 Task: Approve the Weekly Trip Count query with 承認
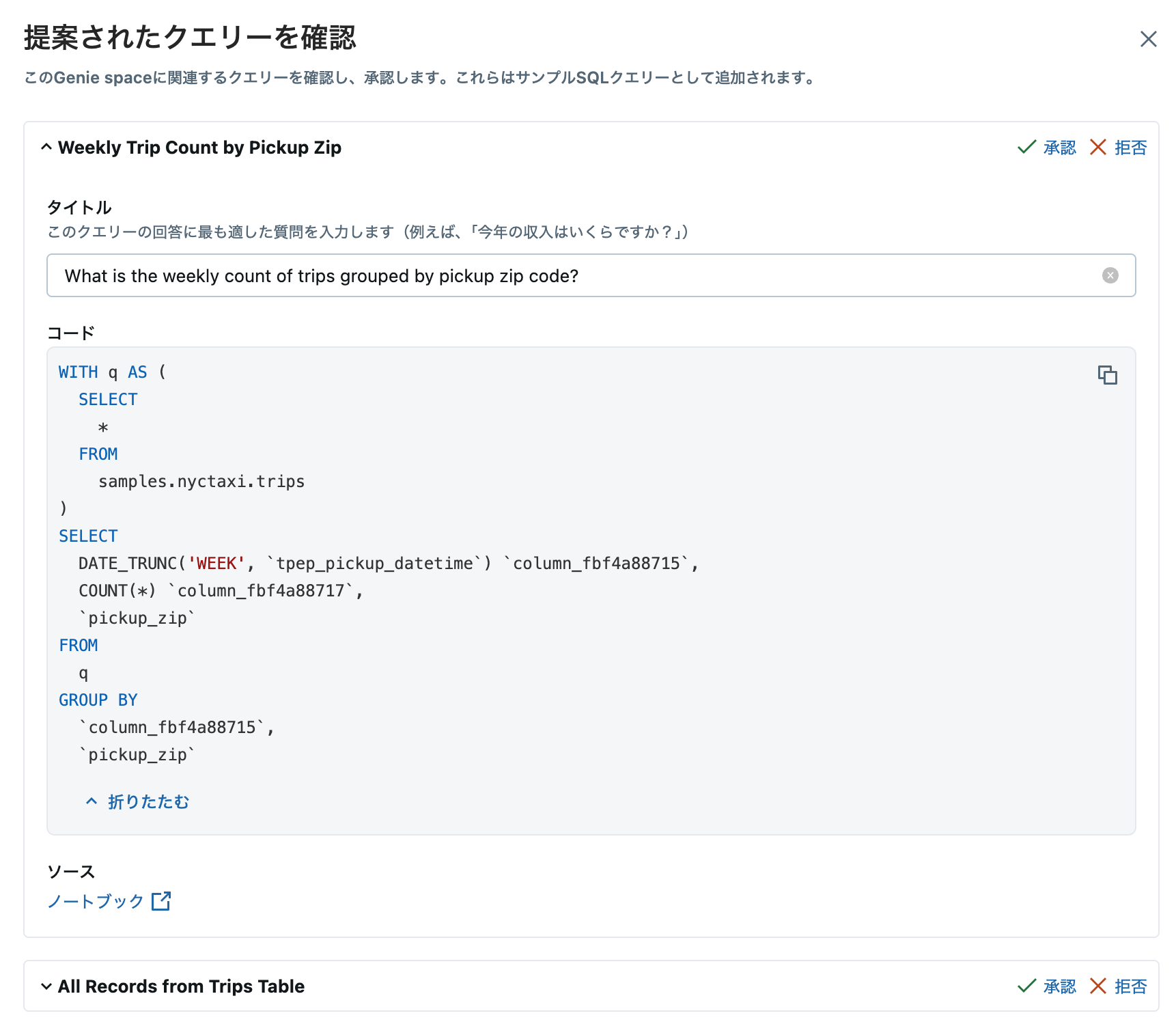(x=1057, y=147)
